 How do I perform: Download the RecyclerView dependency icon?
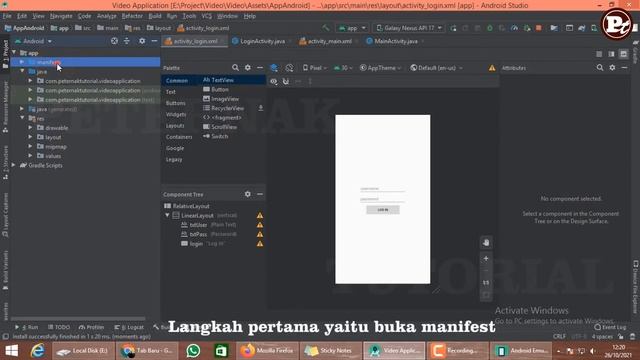pos(260,108)
